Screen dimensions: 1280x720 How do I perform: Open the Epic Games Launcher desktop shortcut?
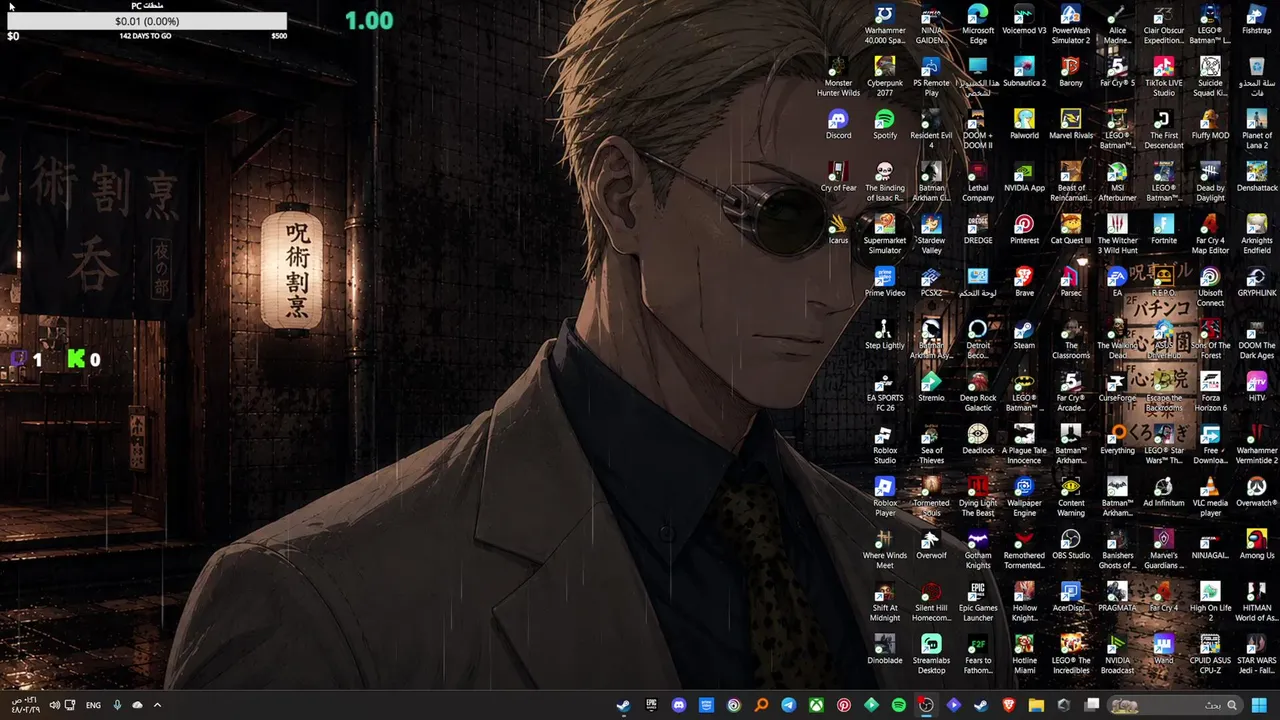978,599
